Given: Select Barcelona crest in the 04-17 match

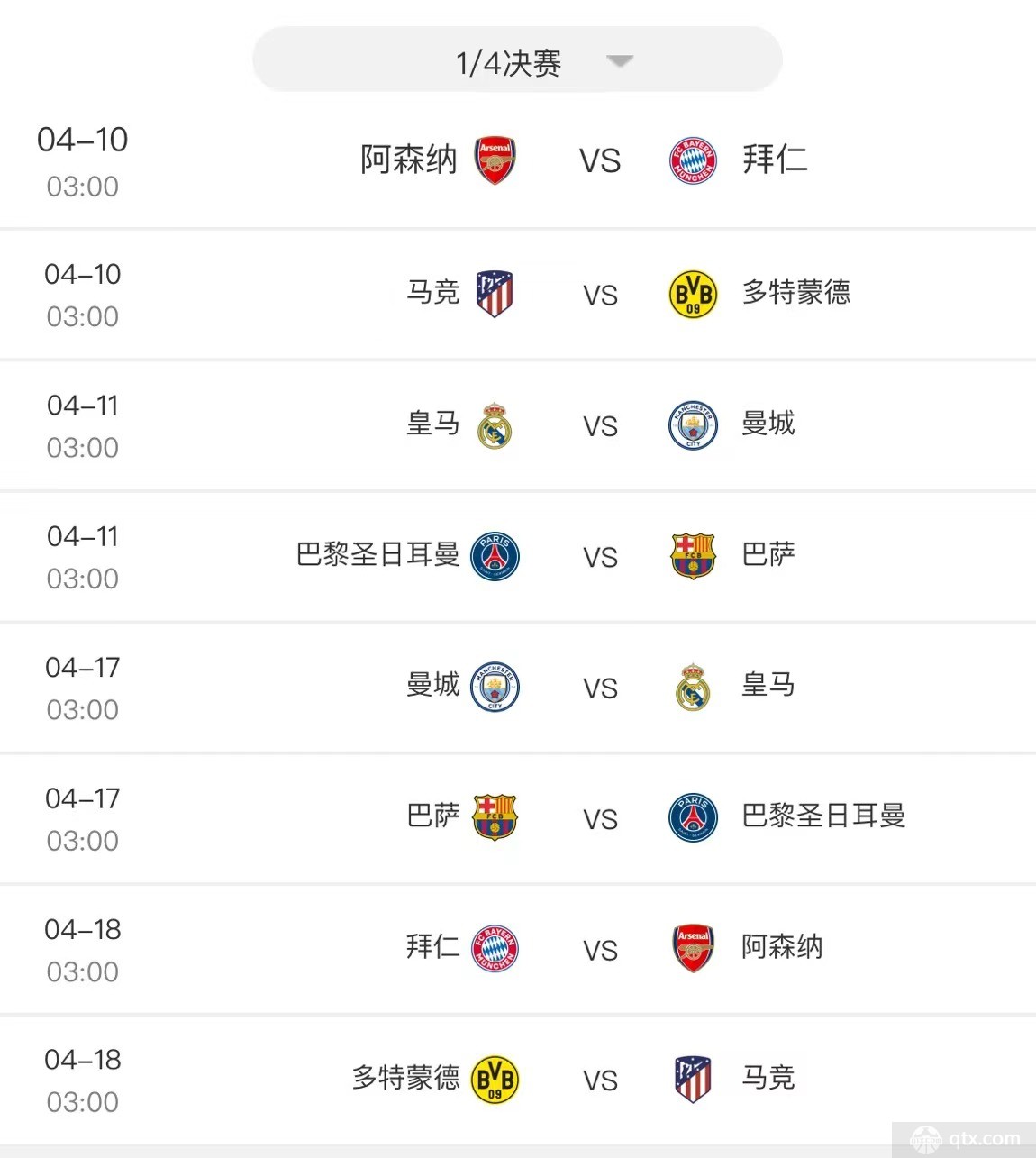Looking at the screenshot, I should 495,817.
